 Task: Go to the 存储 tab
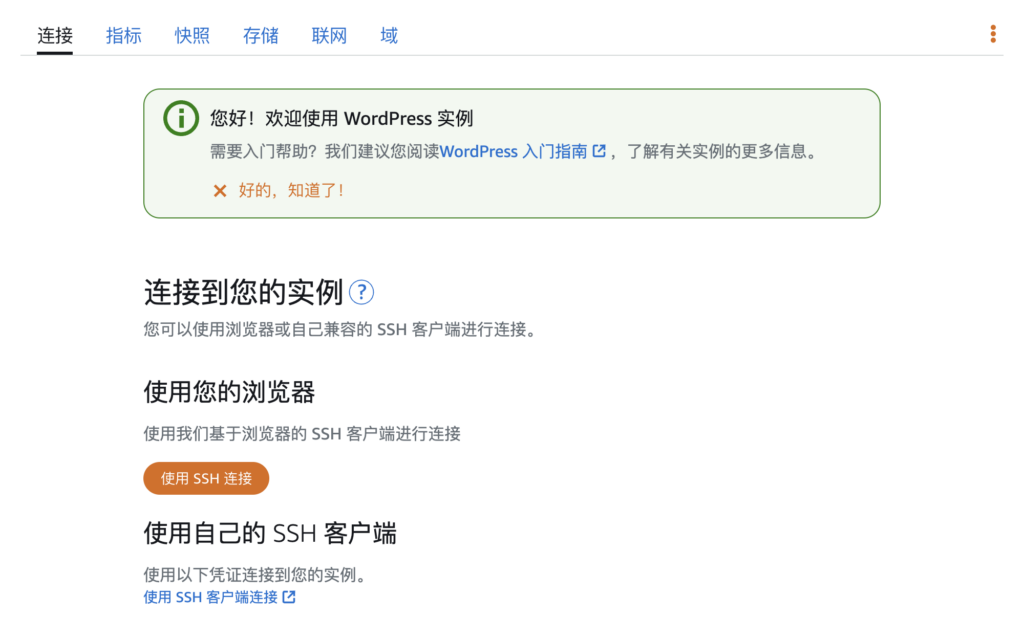pyautogui.click(x=261, y=35)
